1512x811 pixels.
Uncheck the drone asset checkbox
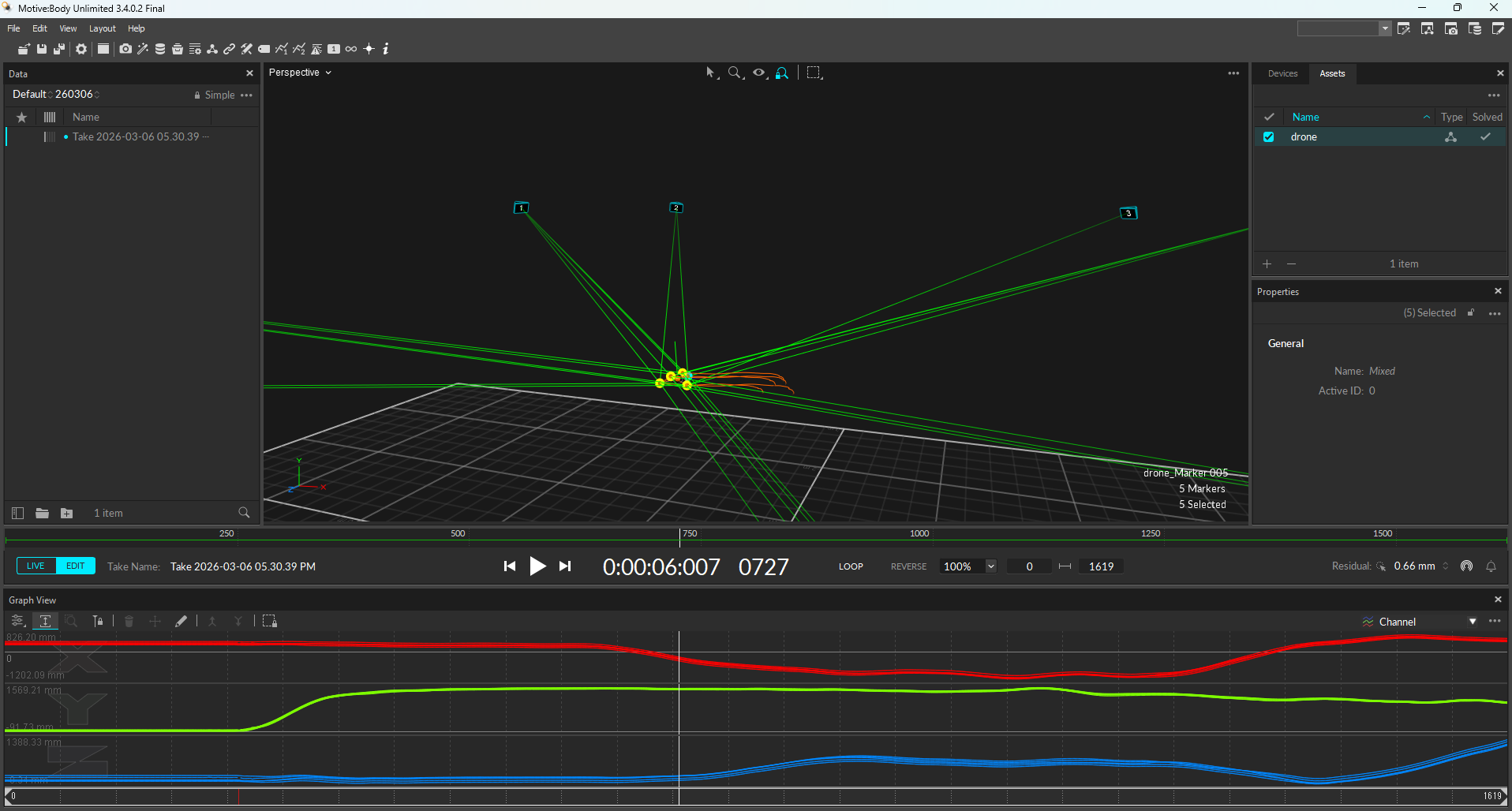pos(1268,137)
